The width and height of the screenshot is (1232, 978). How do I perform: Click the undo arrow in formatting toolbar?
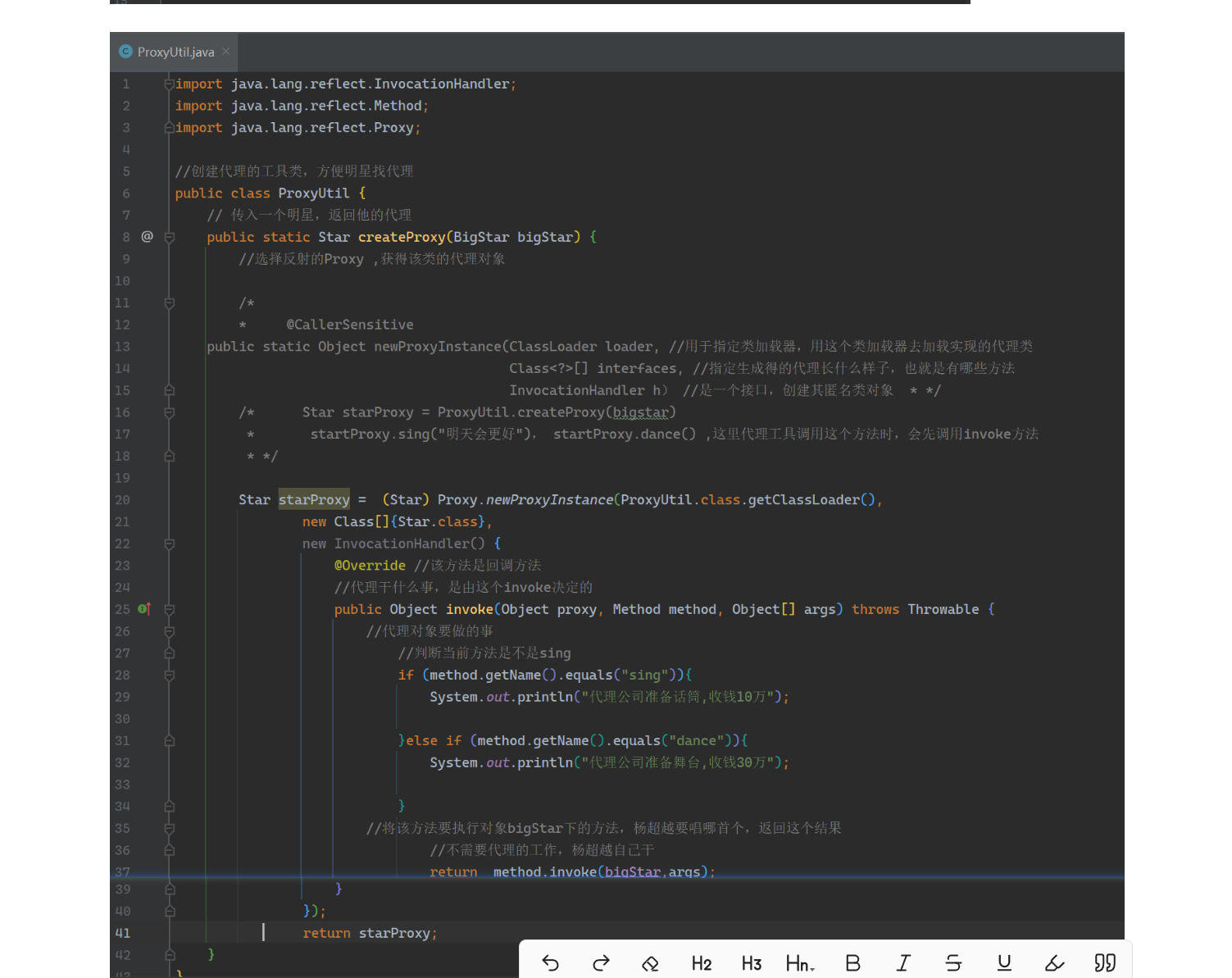click(x=551, y=963)
